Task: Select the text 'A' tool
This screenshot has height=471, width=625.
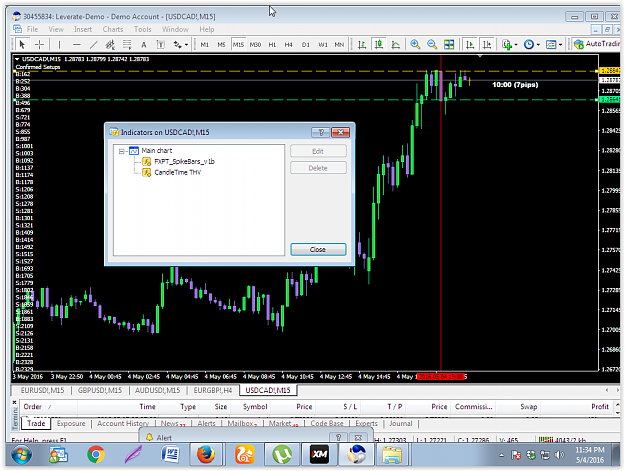Action: pyautogui.click(x=143, y=45)
